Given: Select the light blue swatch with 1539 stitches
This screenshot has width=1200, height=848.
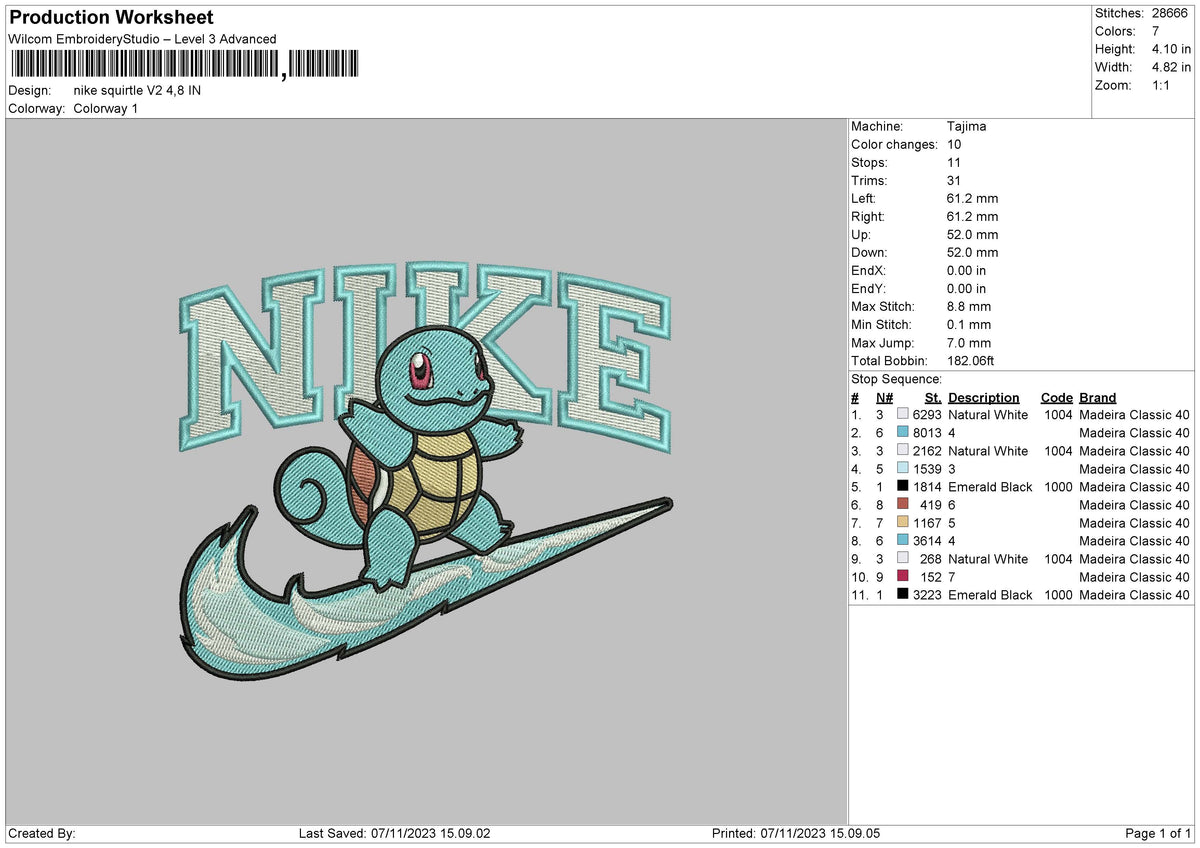Looking at the screenshot, I should pyautogui.click(x=903, y=468).
